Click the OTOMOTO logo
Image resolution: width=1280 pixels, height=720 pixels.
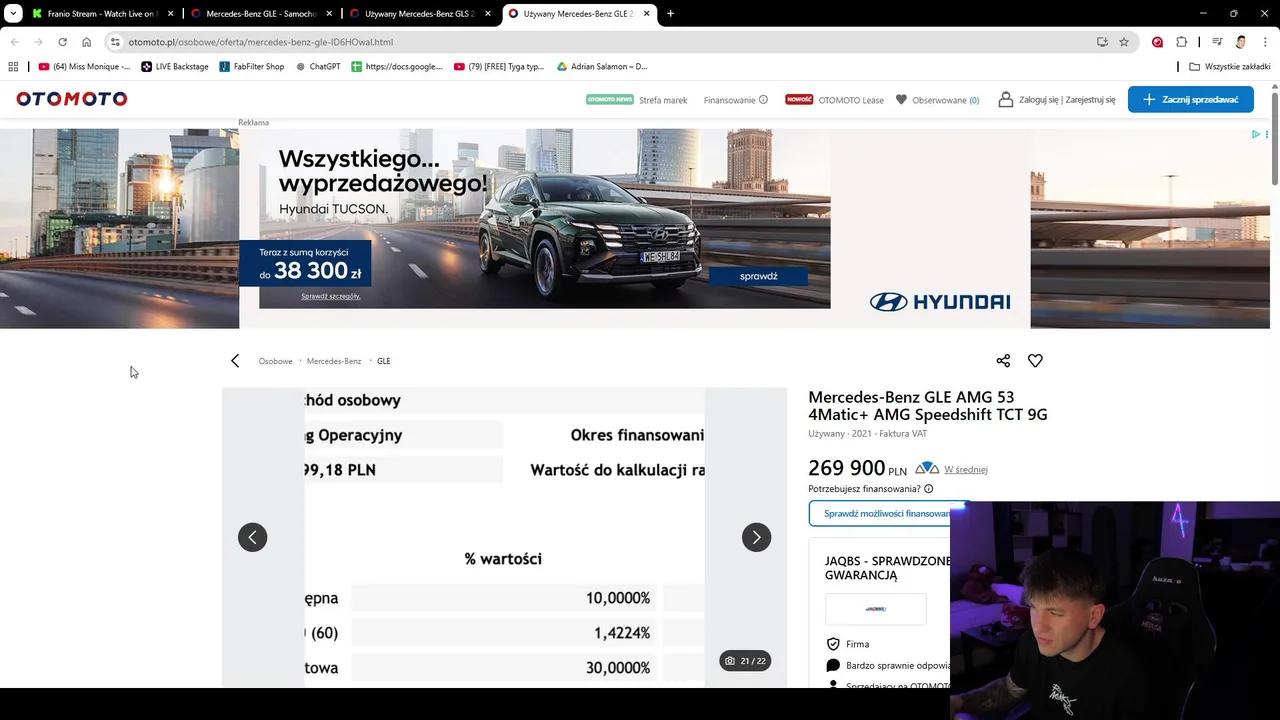point(72,99)
